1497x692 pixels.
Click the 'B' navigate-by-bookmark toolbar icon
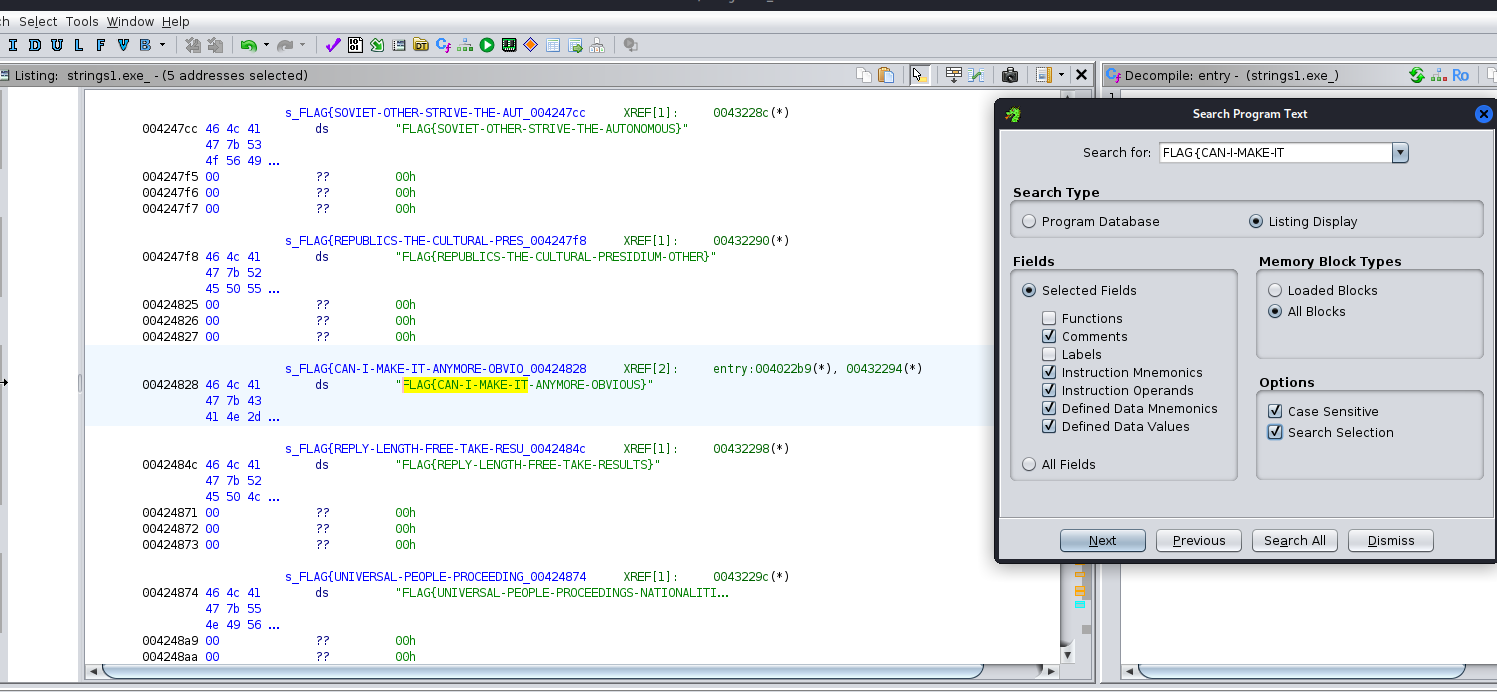(x=145, y=45)
